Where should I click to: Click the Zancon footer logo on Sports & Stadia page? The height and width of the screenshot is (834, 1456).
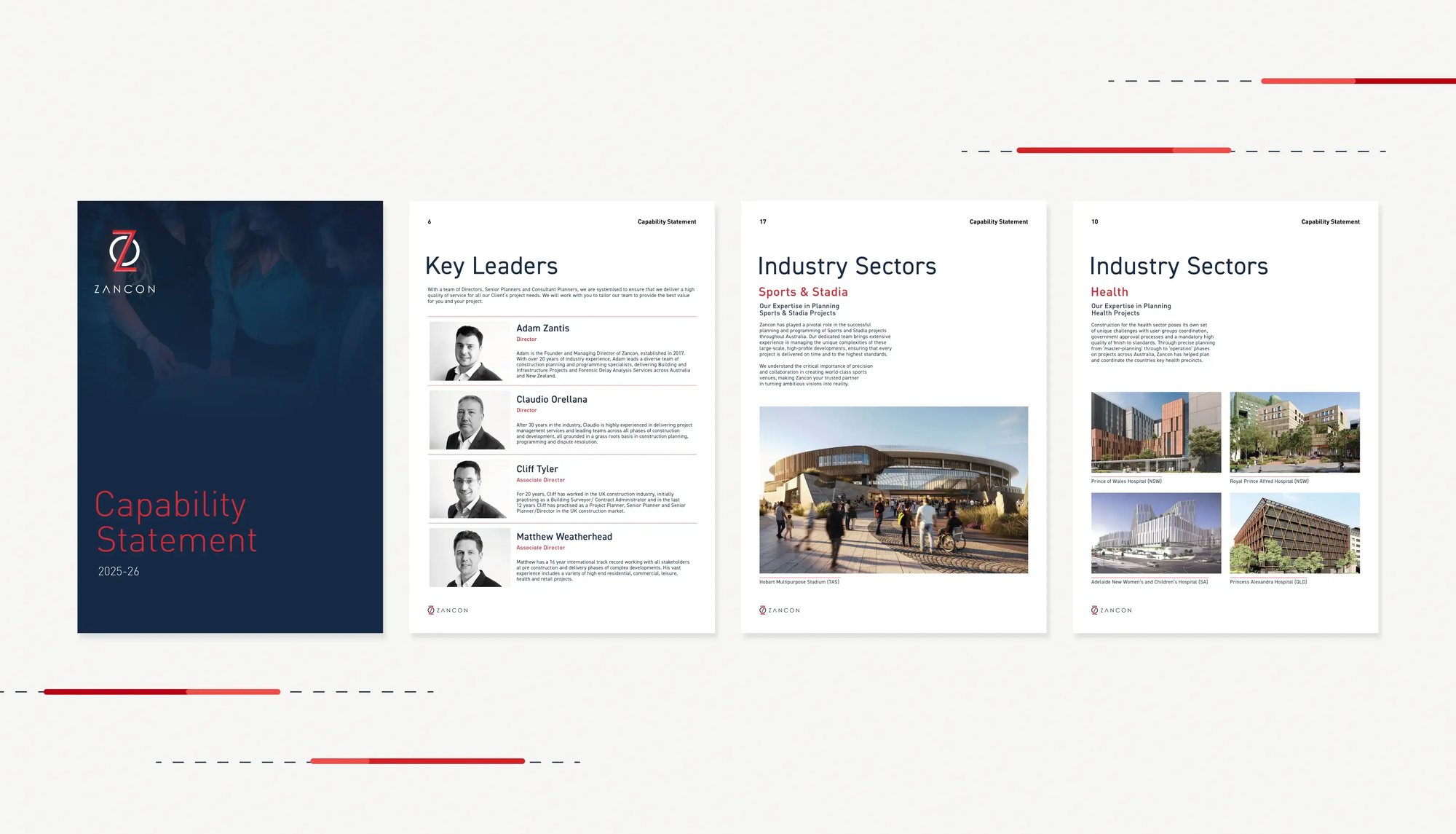tap(780, 610)
